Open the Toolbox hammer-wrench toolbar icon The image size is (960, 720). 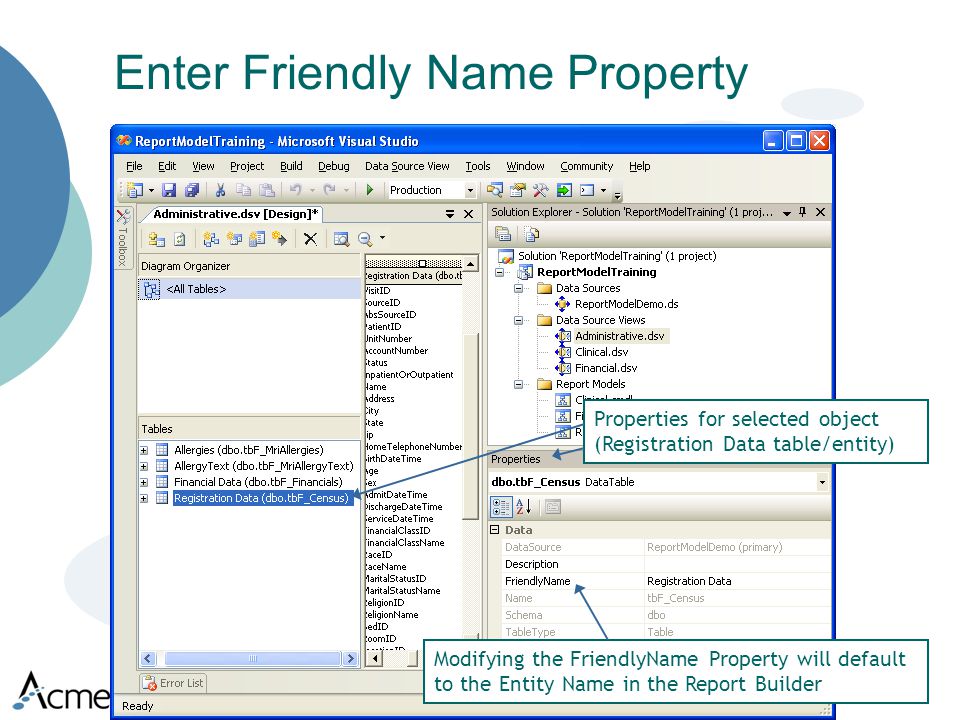point(541,190)
